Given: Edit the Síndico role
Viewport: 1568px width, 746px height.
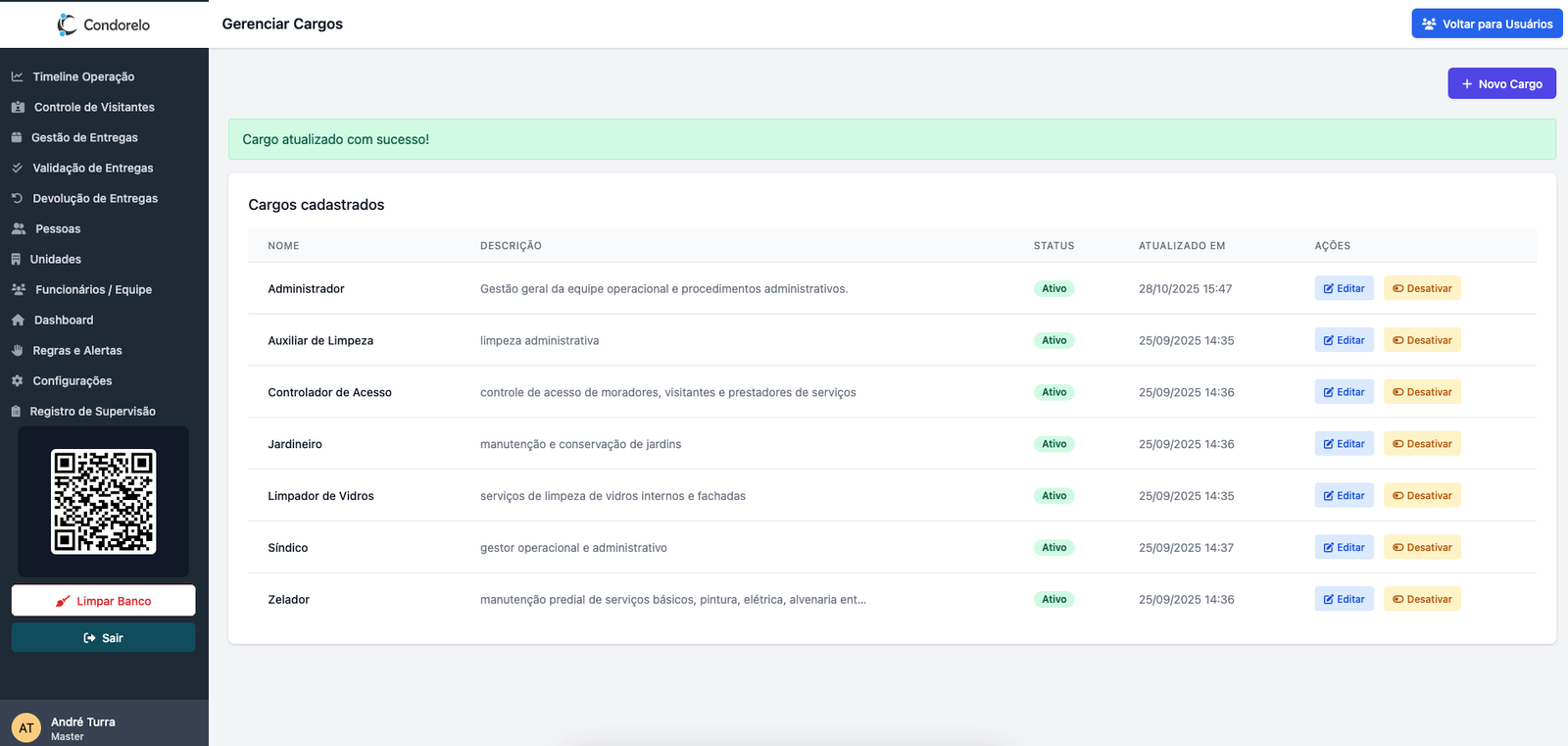Looking at the screenshot, I should [x=1344, y=547].
